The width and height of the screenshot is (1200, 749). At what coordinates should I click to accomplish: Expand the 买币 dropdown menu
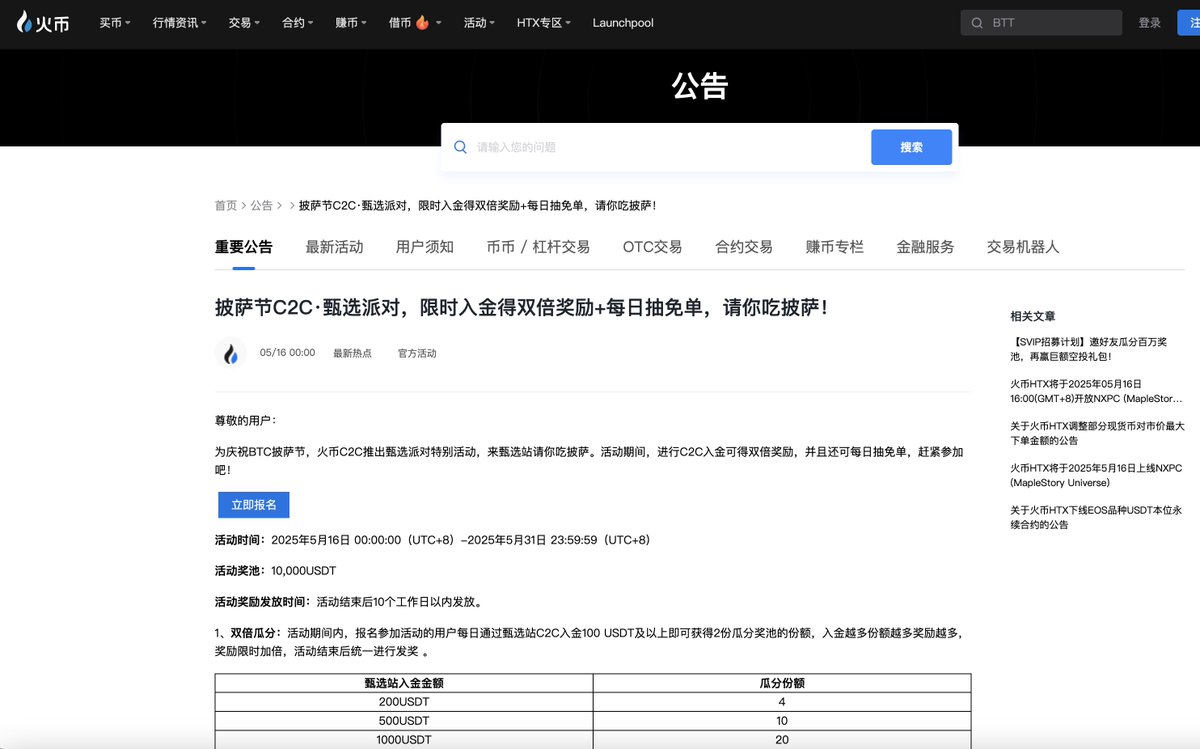tap(115, 23)
